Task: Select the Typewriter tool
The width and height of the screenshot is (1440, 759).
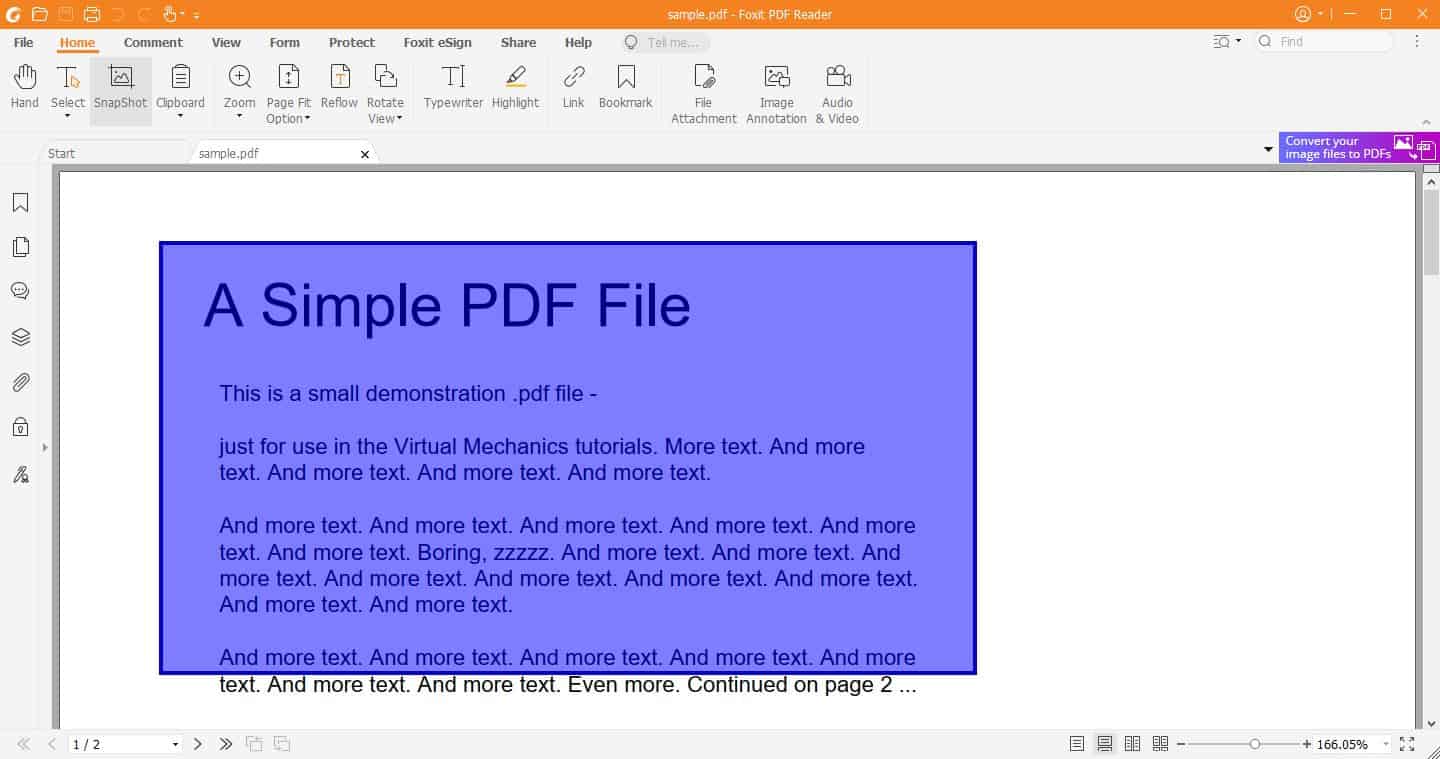Action: tap(453, 87)
